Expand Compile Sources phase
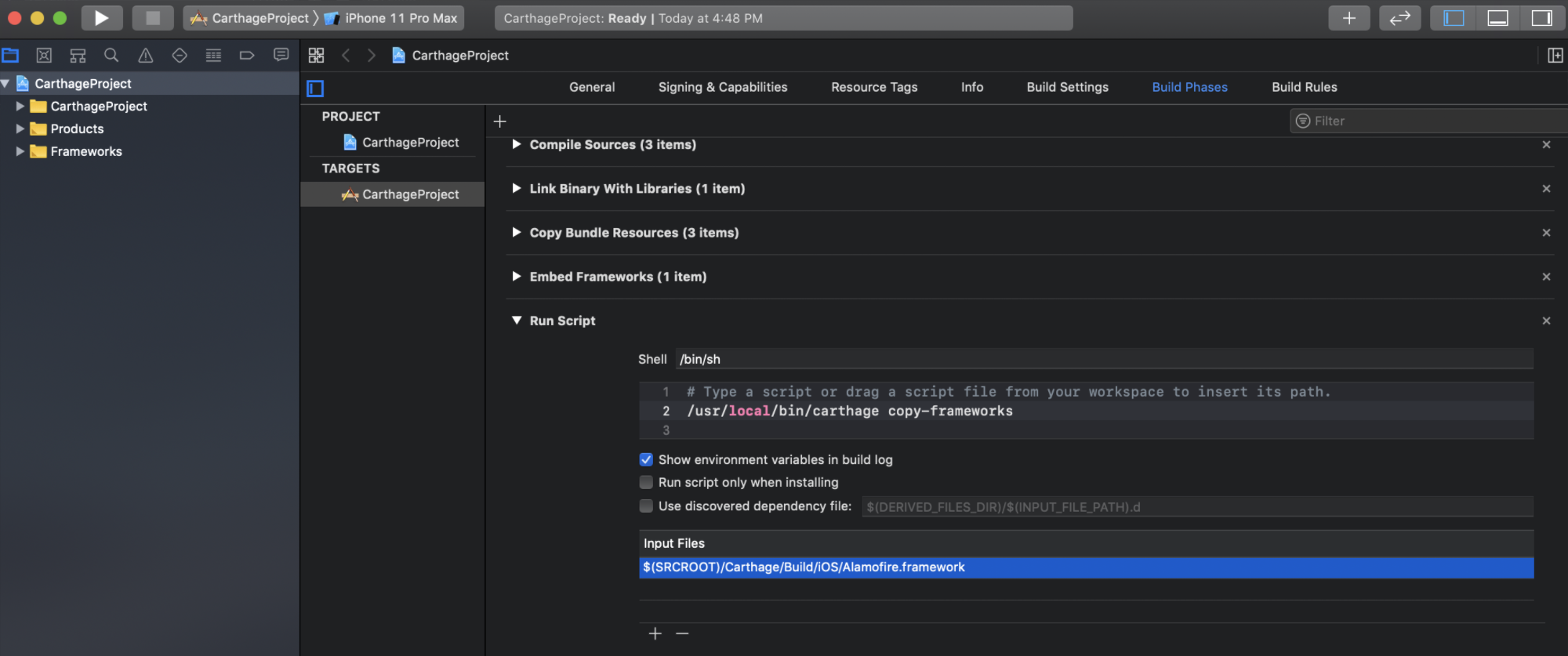 click(x=516, y=144)
